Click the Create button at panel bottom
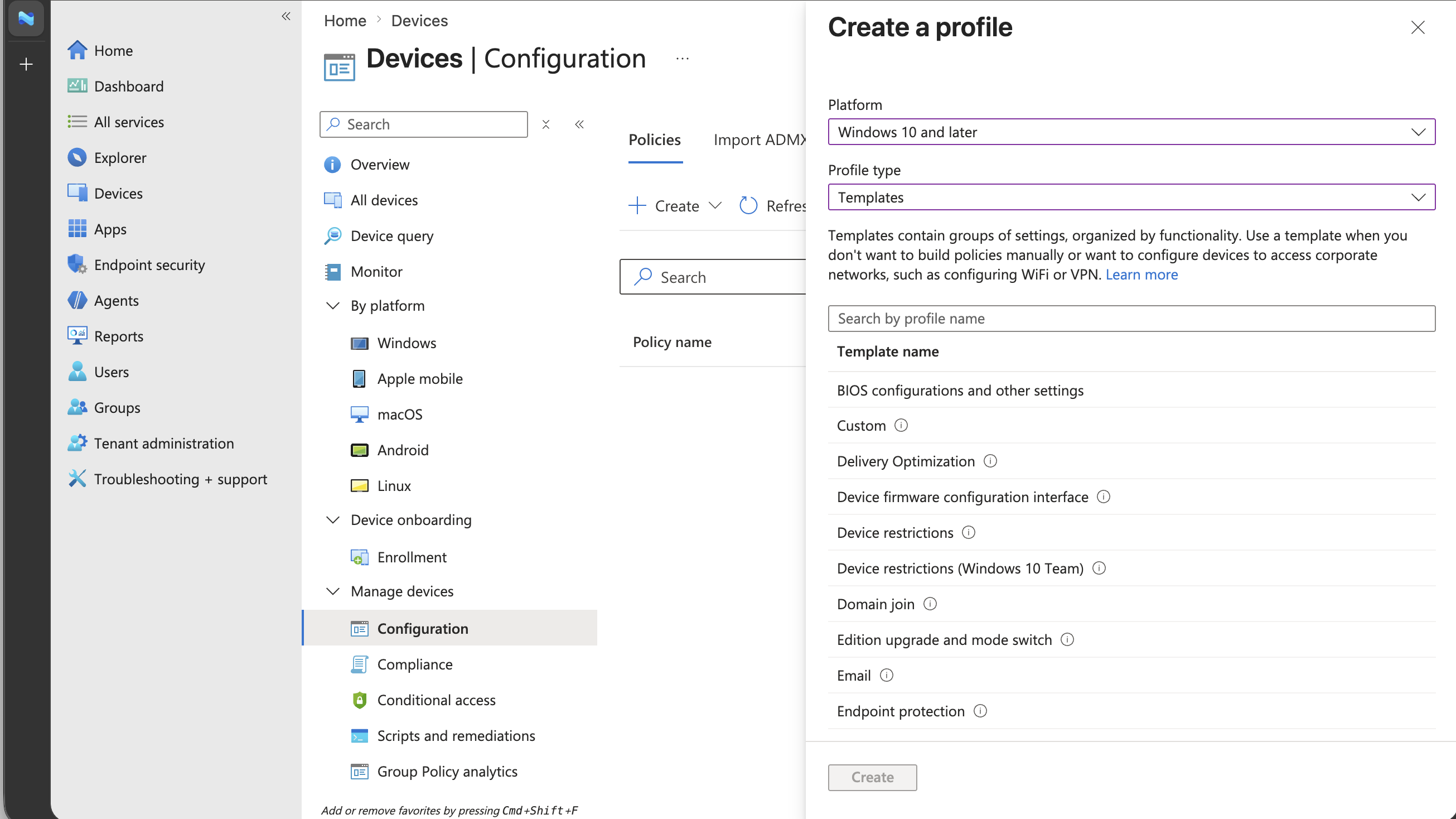1456x819 pixels. (872, 777)
